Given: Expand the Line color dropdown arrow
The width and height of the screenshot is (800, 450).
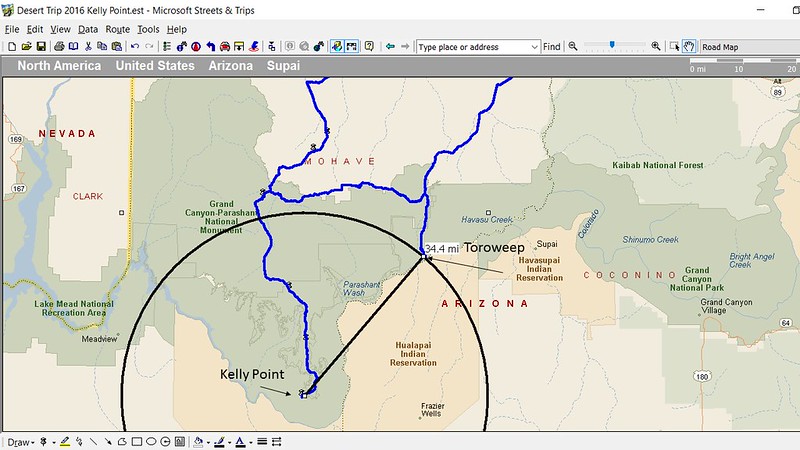Looking at the screenshot, I should click(230, 443).
